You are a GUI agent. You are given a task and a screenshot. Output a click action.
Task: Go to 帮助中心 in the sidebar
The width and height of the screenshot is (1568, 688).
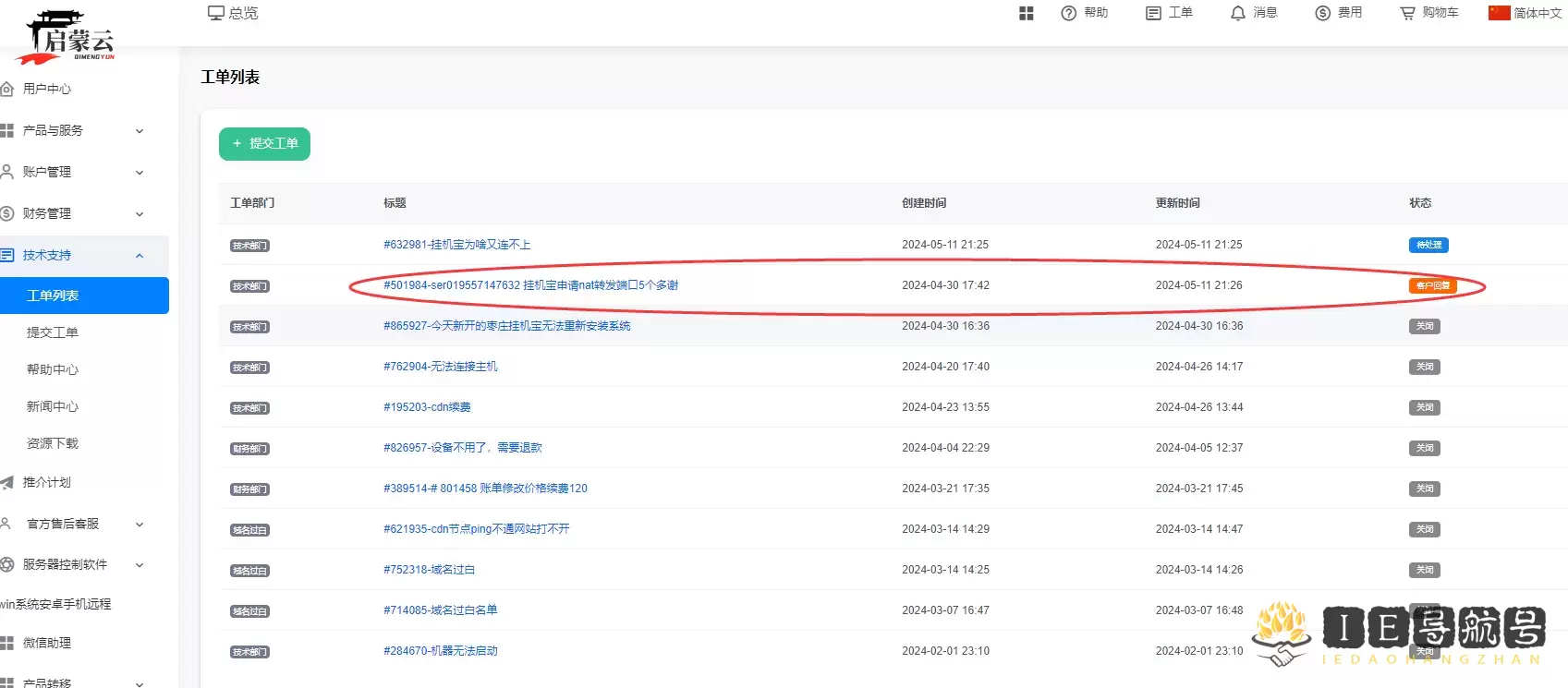[53, 369]
